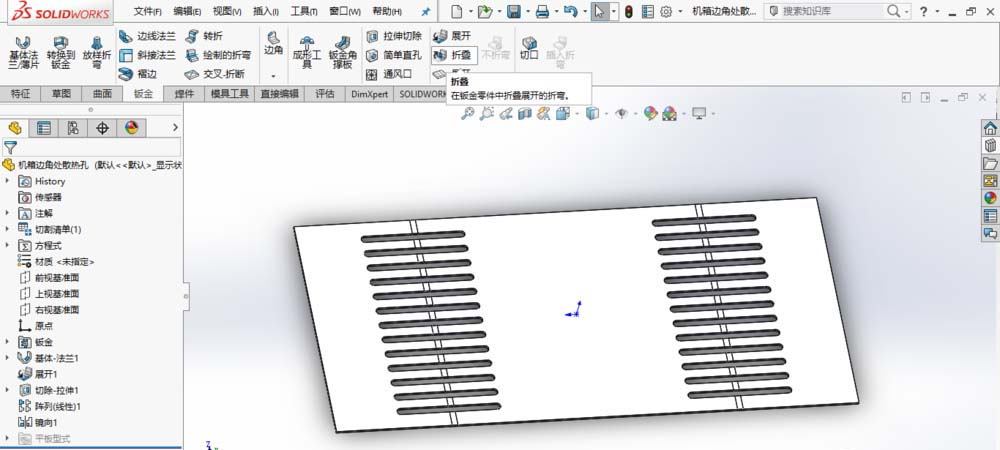The height and width of the screenshot is (450, 1000).
Task: Expand the 切除-拉伸1 feature node
Action: coord(9,390)
